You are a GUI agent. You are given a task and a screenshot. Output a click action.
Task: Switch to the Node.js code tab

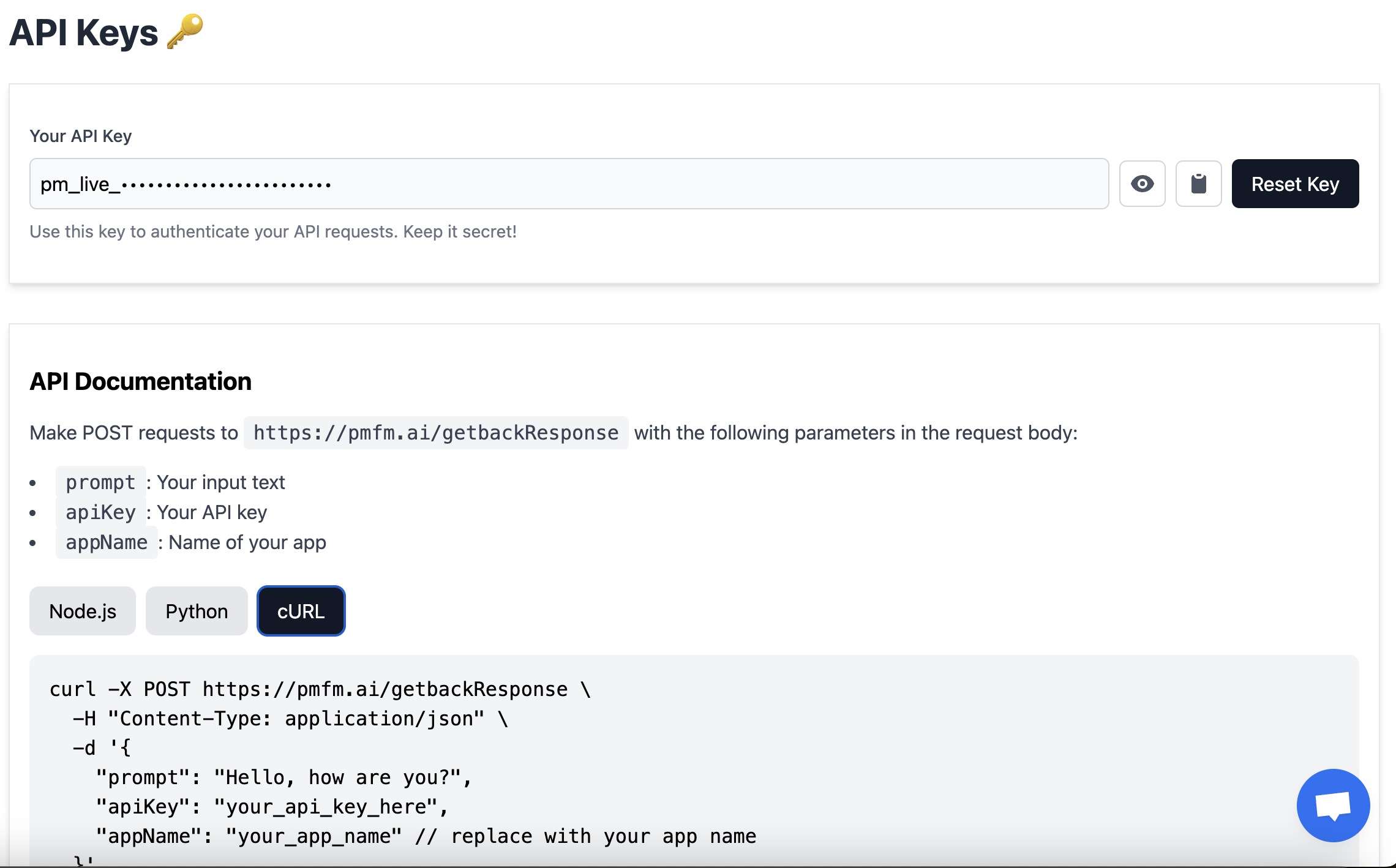pyautogui.click(x=83, y=611)
